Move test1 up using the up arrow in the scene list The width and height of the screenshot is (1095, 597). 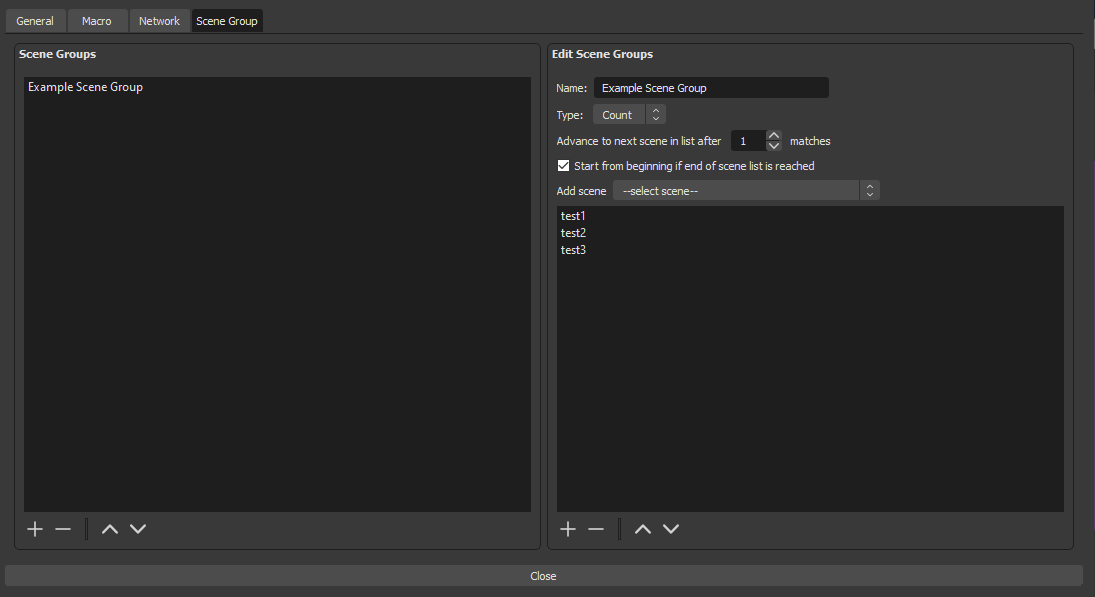point(642,529)
